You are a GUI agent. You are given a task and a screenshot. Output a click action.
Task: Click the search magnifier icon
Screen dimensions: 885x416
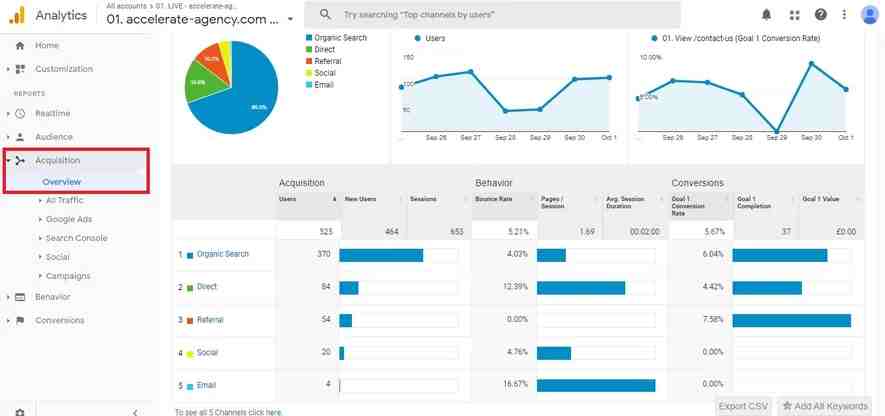tap(325, 15)
